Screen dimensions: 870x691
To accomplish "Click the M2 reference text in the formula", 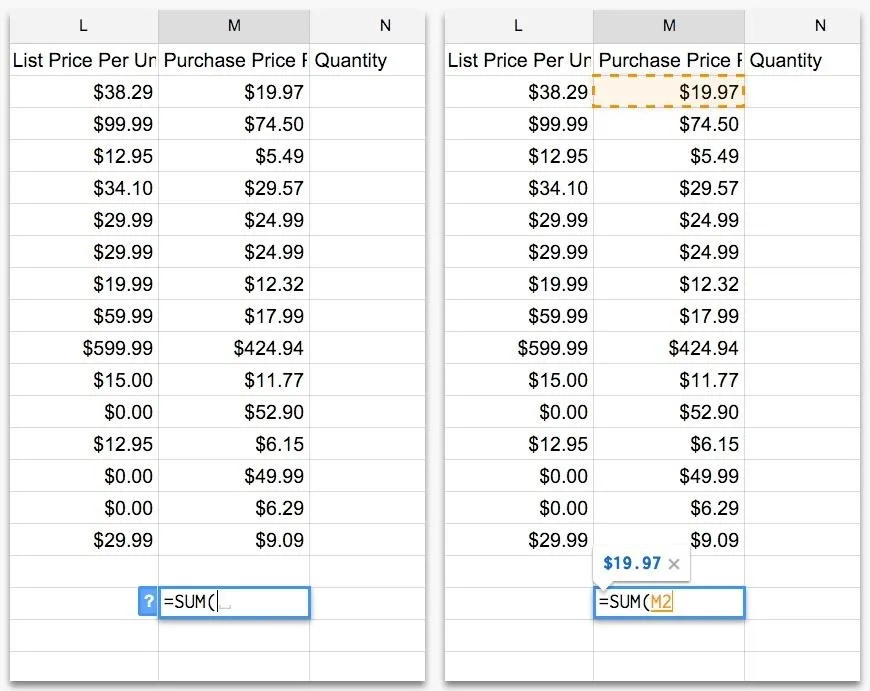I will 661,602.
